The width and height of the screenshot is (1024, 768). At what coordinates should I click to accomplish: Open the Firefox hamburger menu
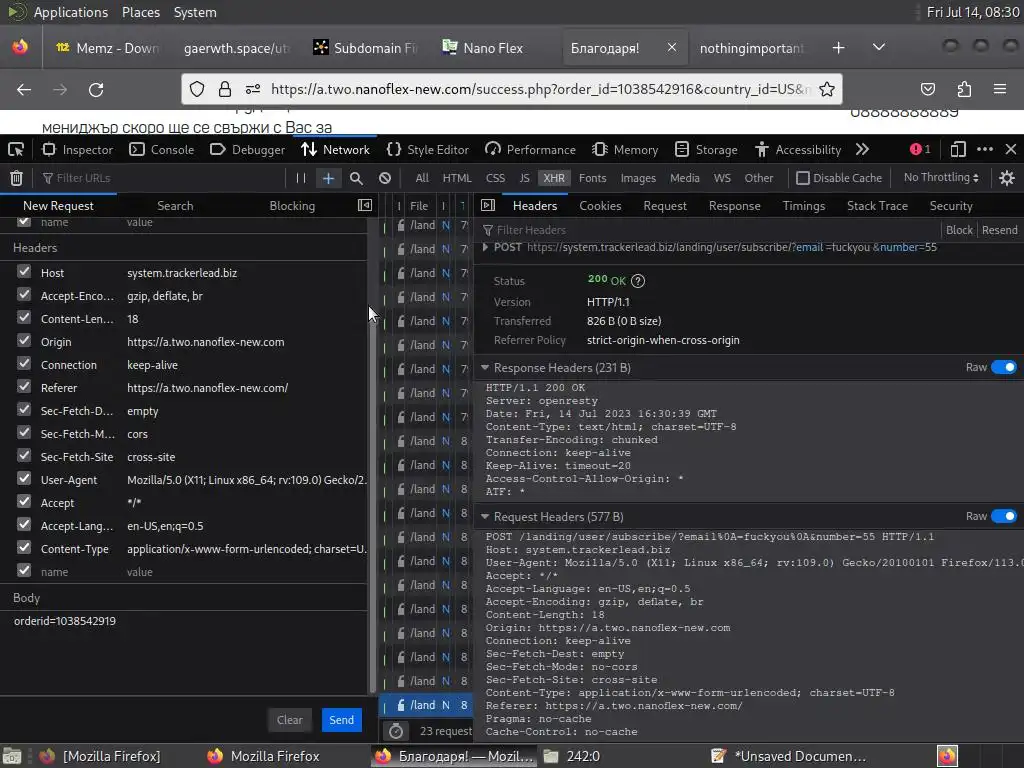tap(1000, 89)
